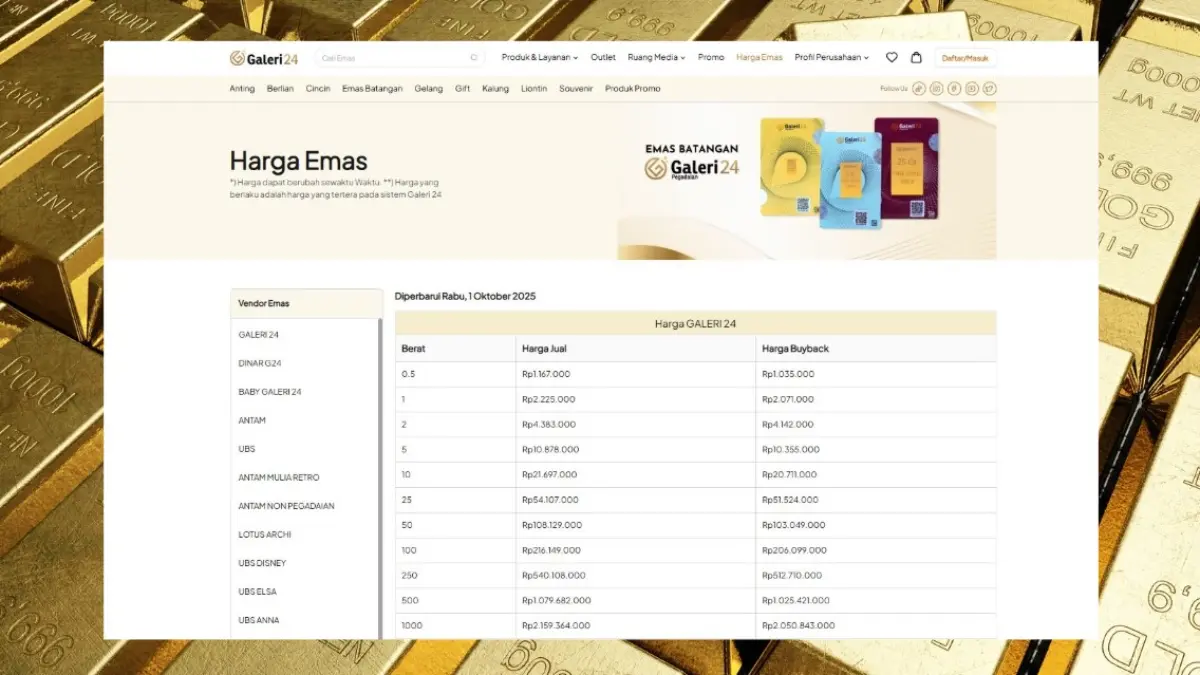This screenshot has width=1200, height=675.
Task: Open the Profil Perusahaan dropdown
Action: point(832,58)
